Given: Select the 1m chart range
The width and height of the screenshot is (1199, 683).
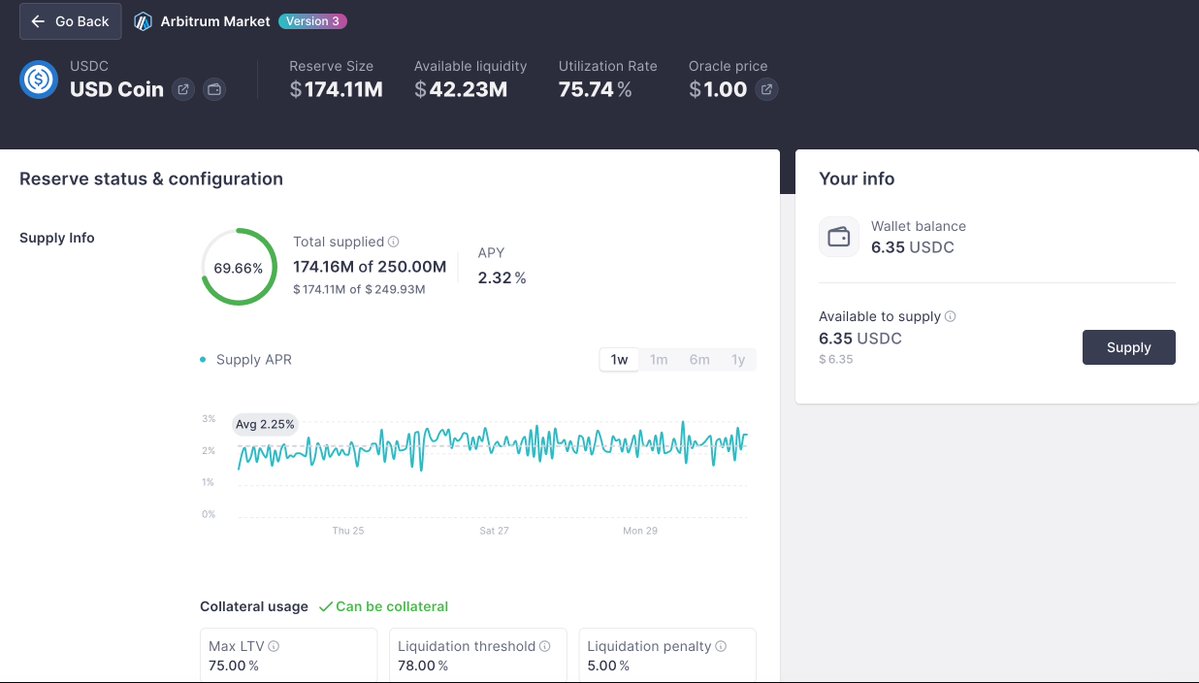Looking at the screenshot, I should point(658,359).
